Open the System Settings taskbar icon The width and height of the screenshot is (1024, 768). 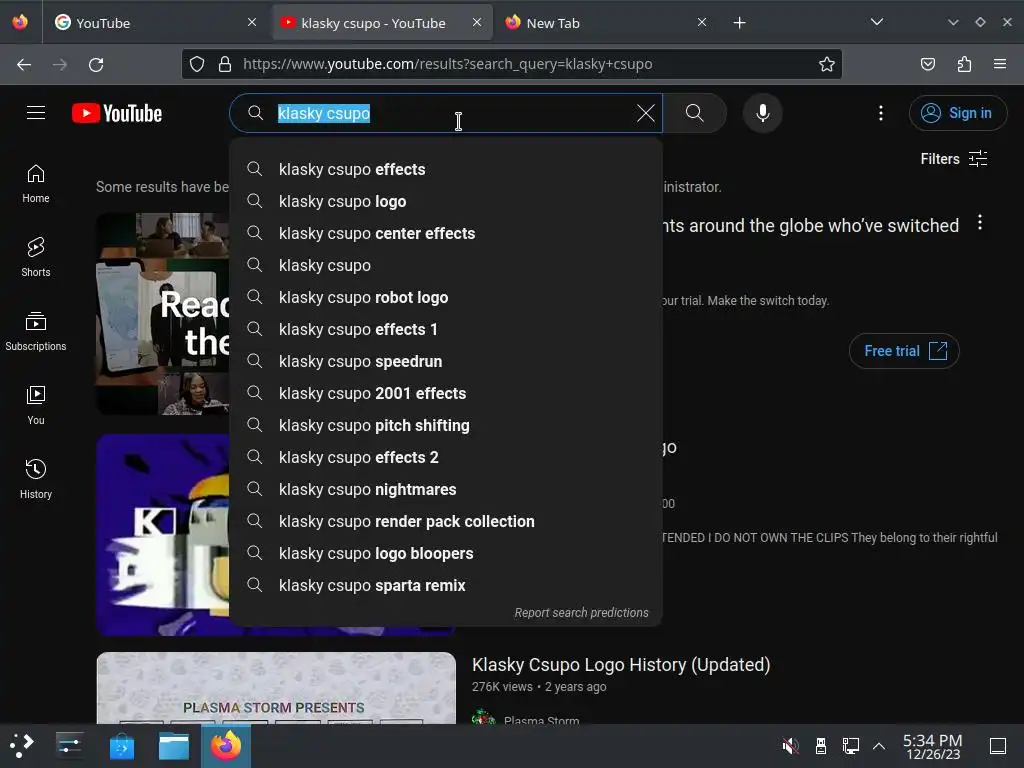69,746
